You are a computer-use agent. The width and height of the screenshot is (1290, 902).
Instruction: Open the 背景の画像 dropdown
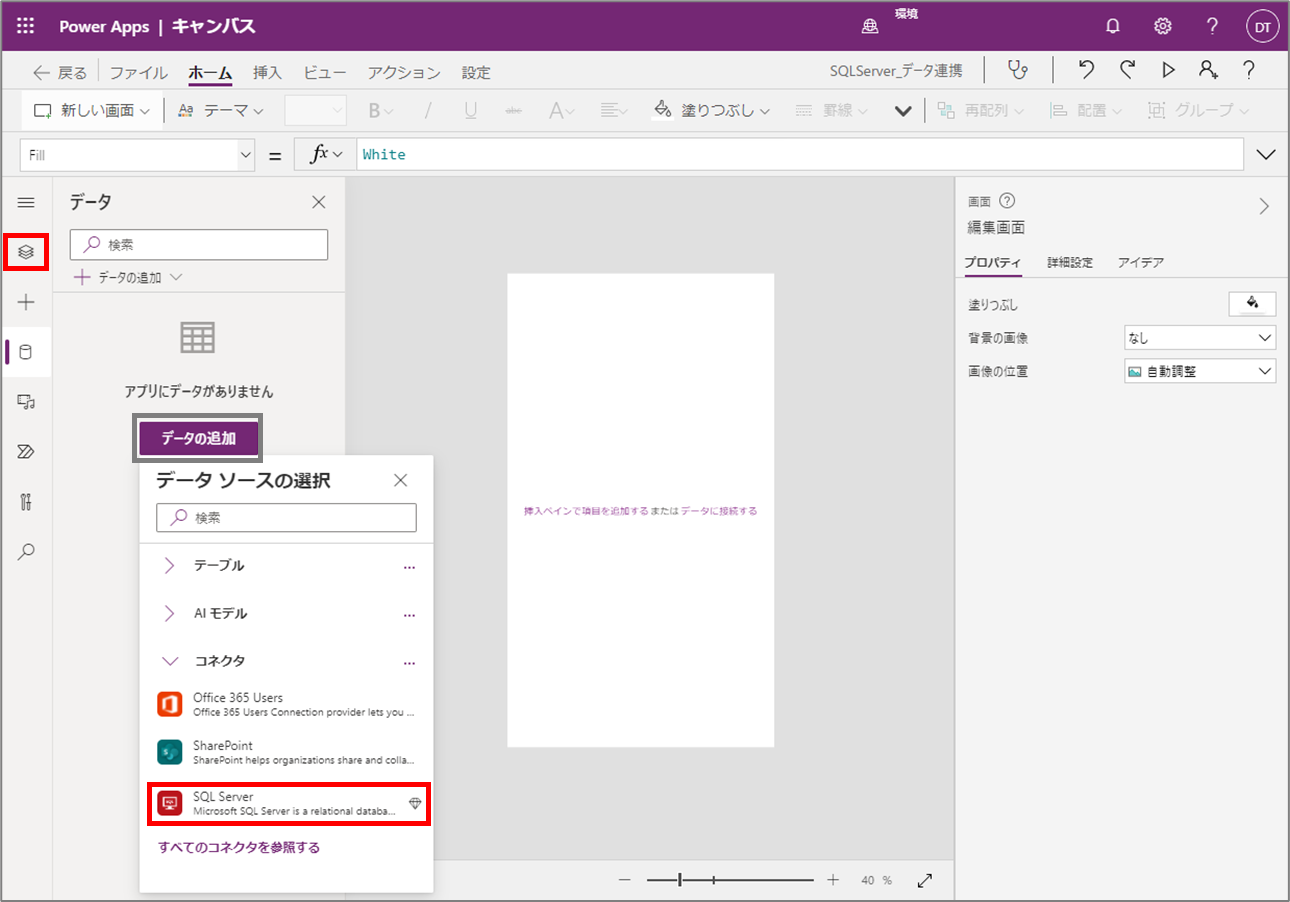click(x=1200, y=339)
